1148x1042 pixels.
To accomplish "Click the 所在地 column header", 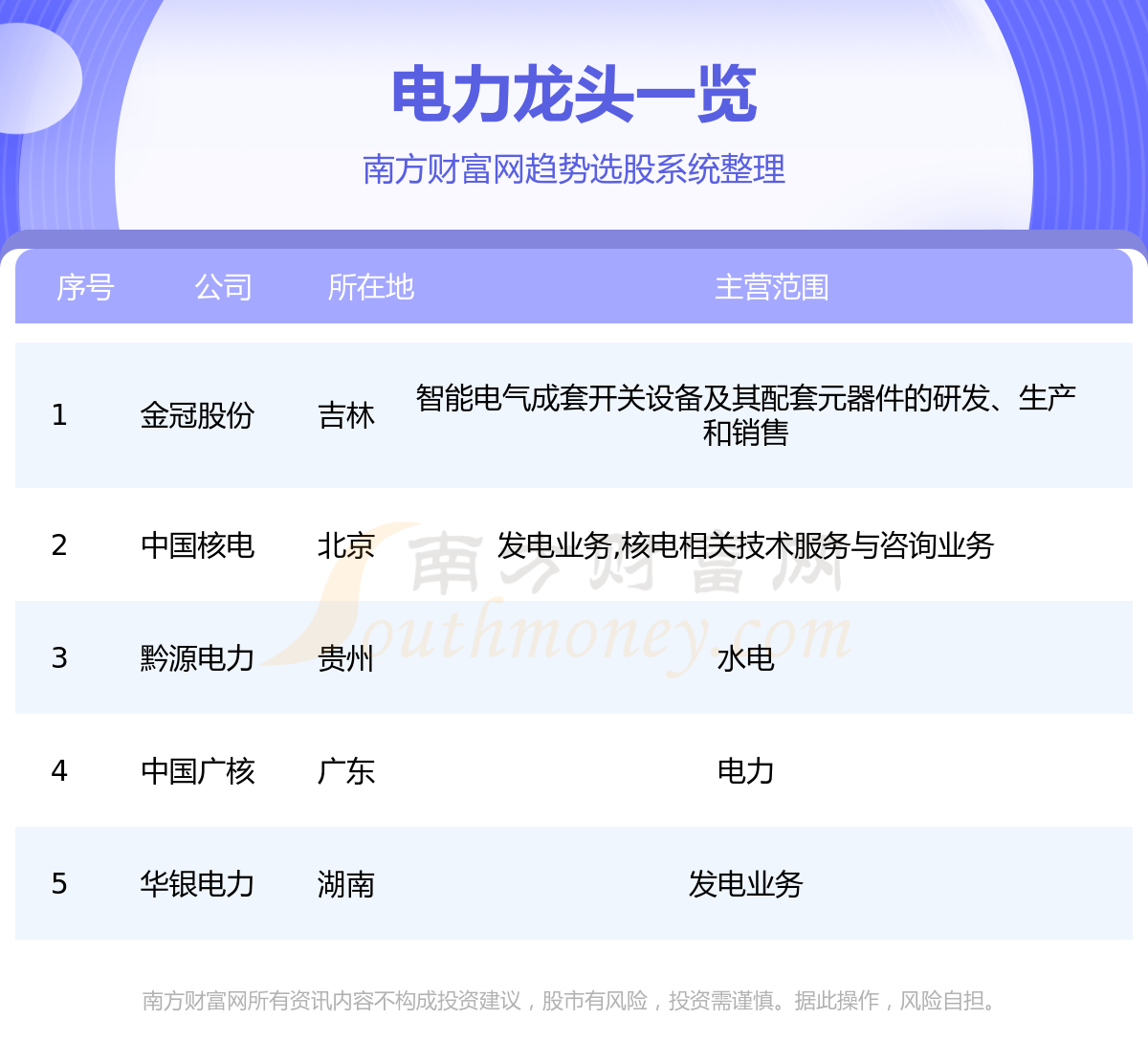I will coord(370,287).
